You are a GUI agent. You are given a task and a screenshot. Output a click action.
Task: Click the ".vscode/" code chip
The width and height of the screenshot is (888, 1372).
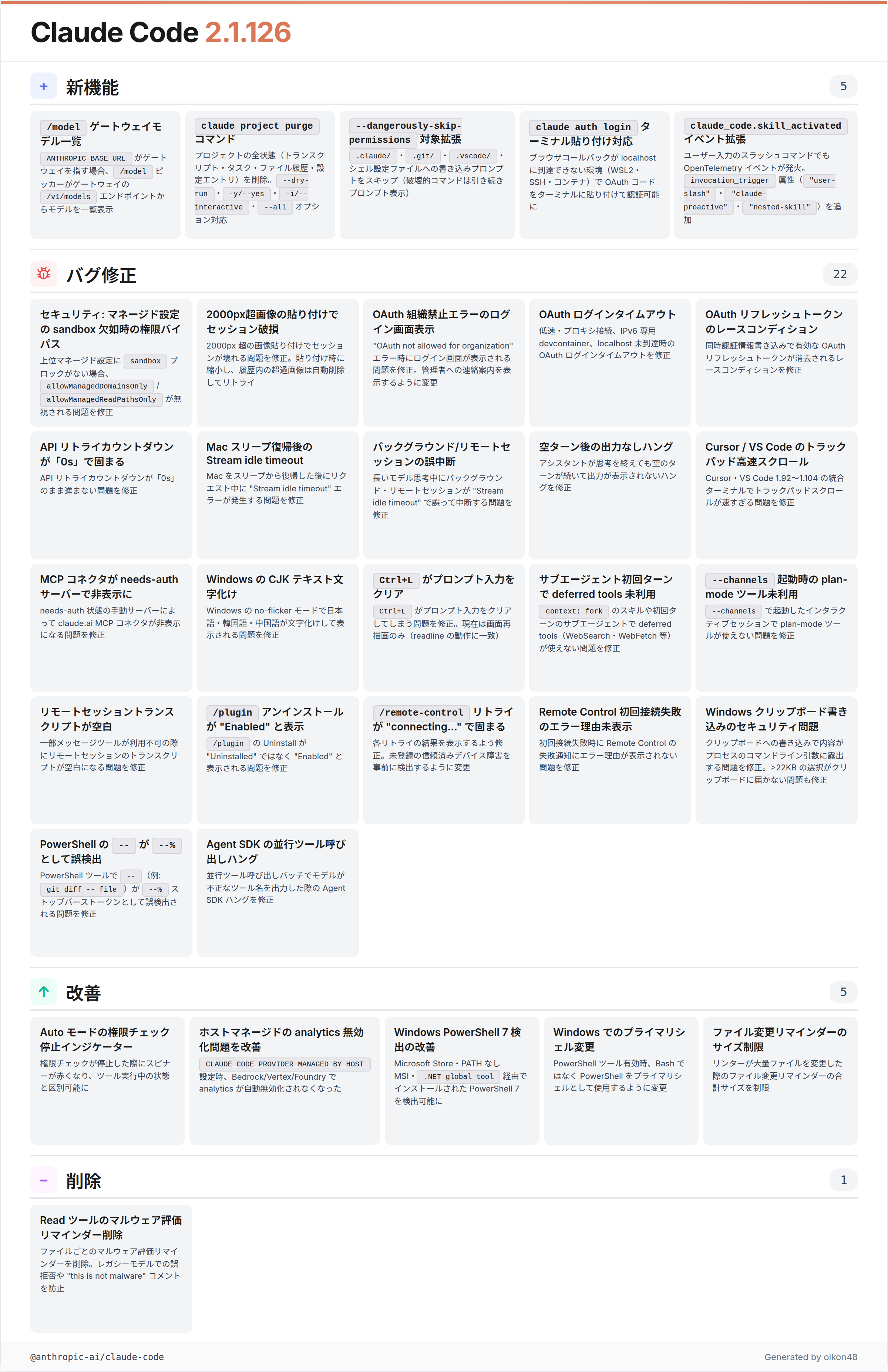[473, 156]
